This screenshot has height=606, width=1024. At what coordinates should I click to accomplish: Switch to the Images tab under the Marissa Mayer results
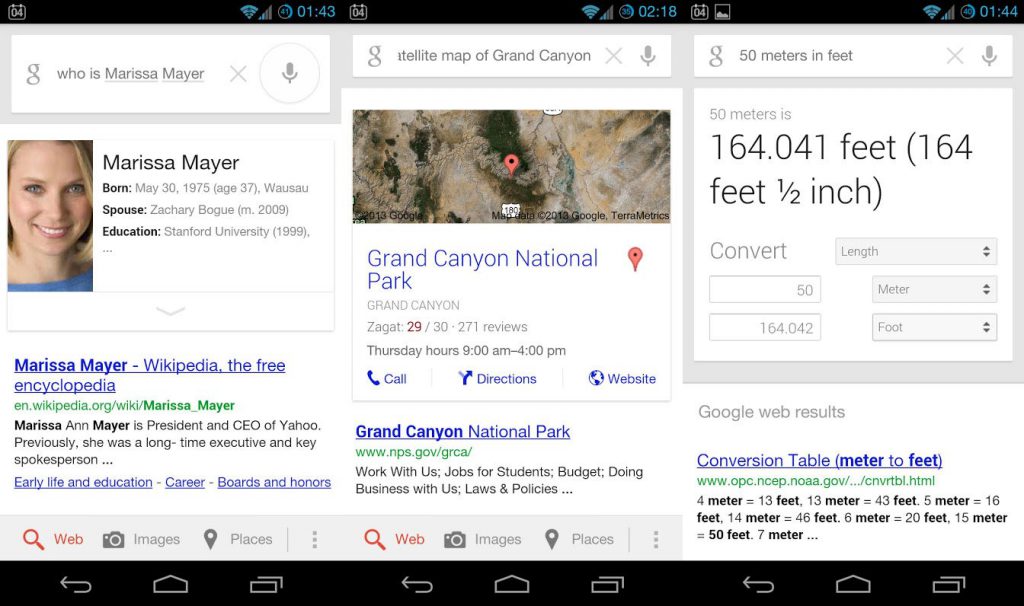[141, 540]
